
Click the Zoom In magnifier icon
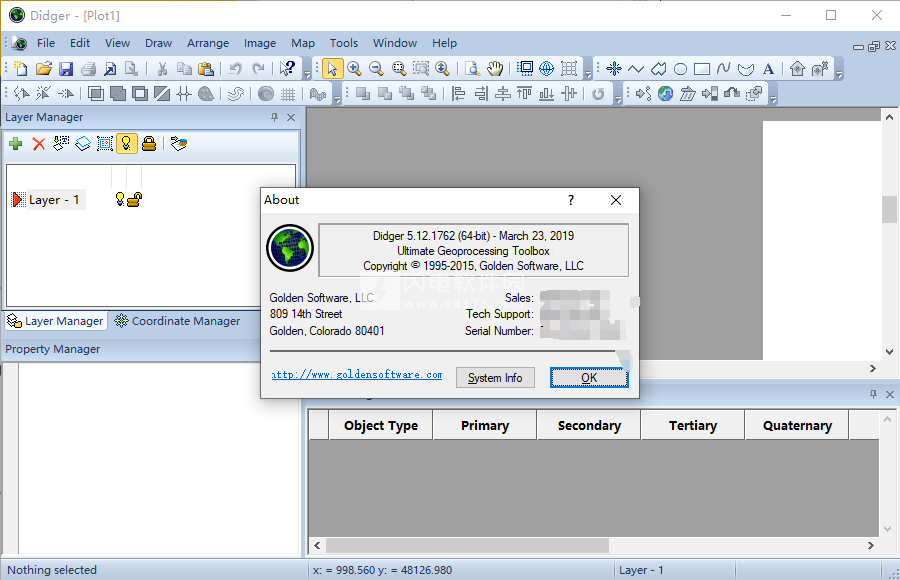point(354,69)
